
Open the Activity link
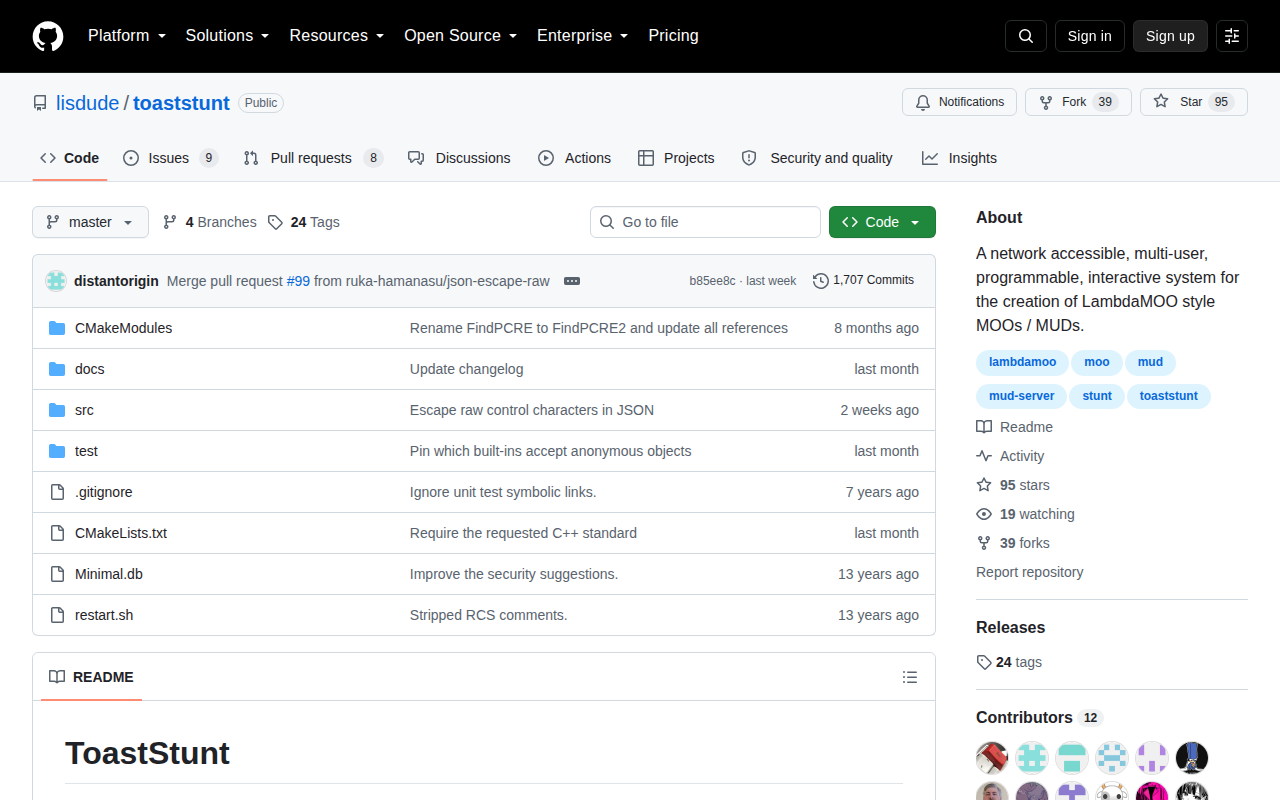(x=1011, y=456)
